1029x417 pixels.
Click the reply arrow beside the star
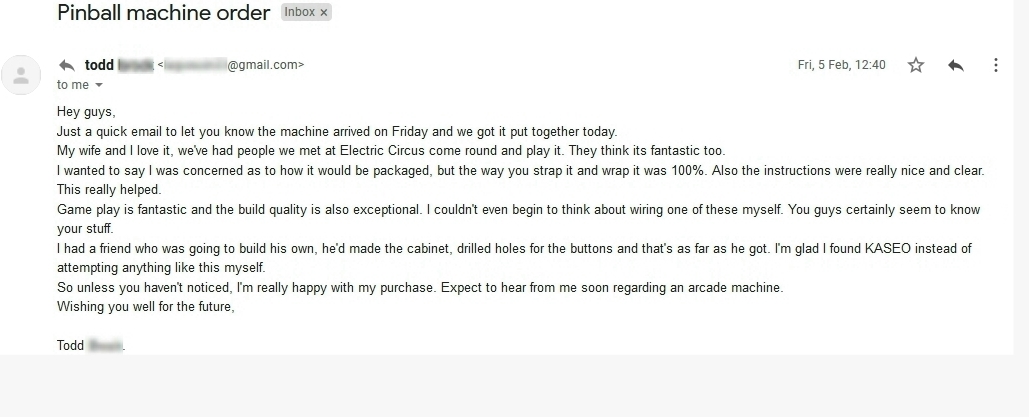[956, 65]
